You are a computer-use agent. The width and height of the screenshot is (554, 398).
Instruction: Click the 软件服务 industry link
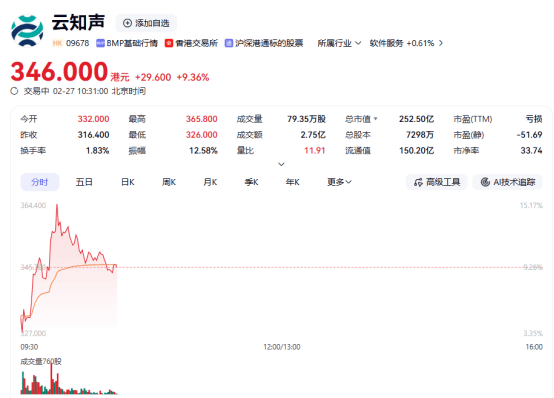[386, 43]
